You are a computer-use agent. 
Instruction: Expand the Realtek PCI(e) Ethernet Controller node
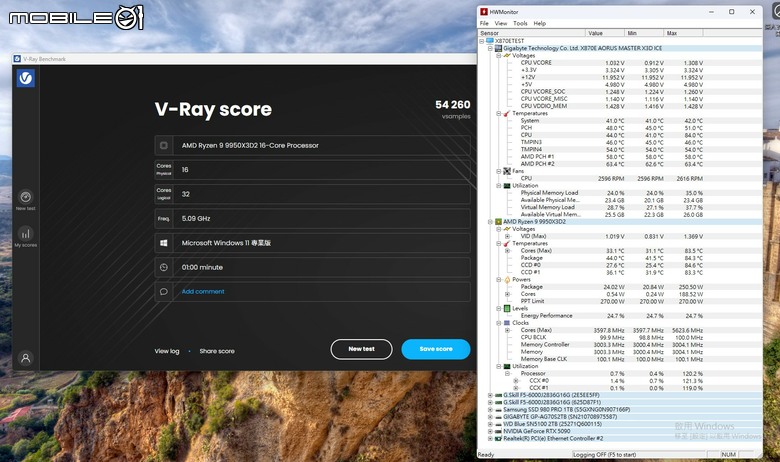(490, 439)
